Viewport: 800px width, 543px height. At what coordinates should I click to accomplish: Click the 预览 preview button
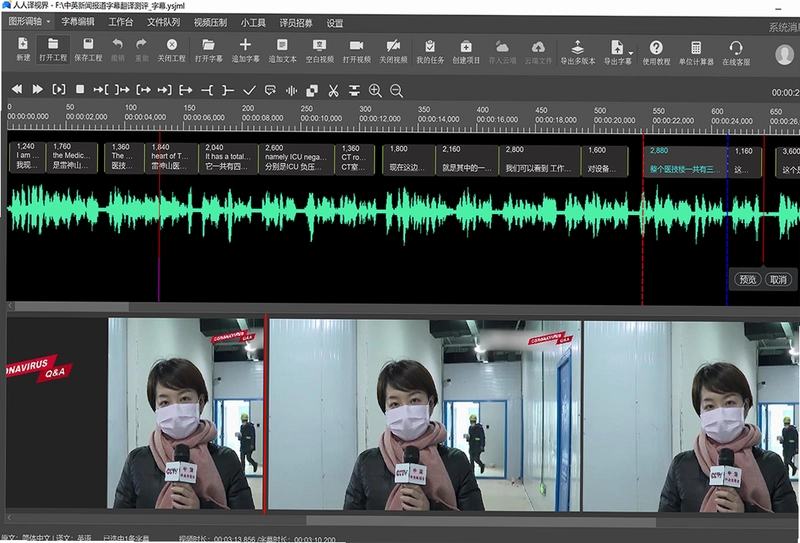point(747,279)
